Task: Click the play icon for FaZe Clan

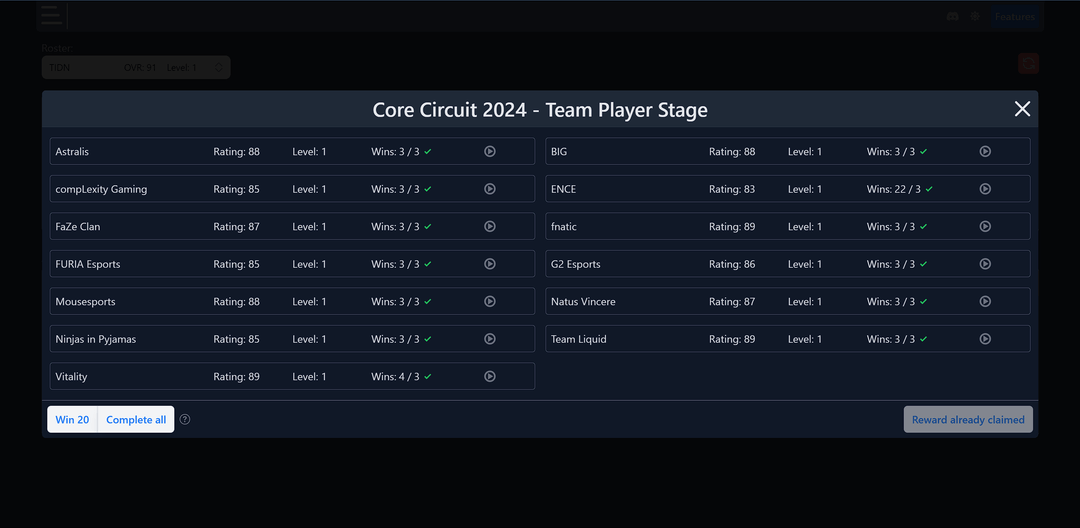Action: coord(490,227)
